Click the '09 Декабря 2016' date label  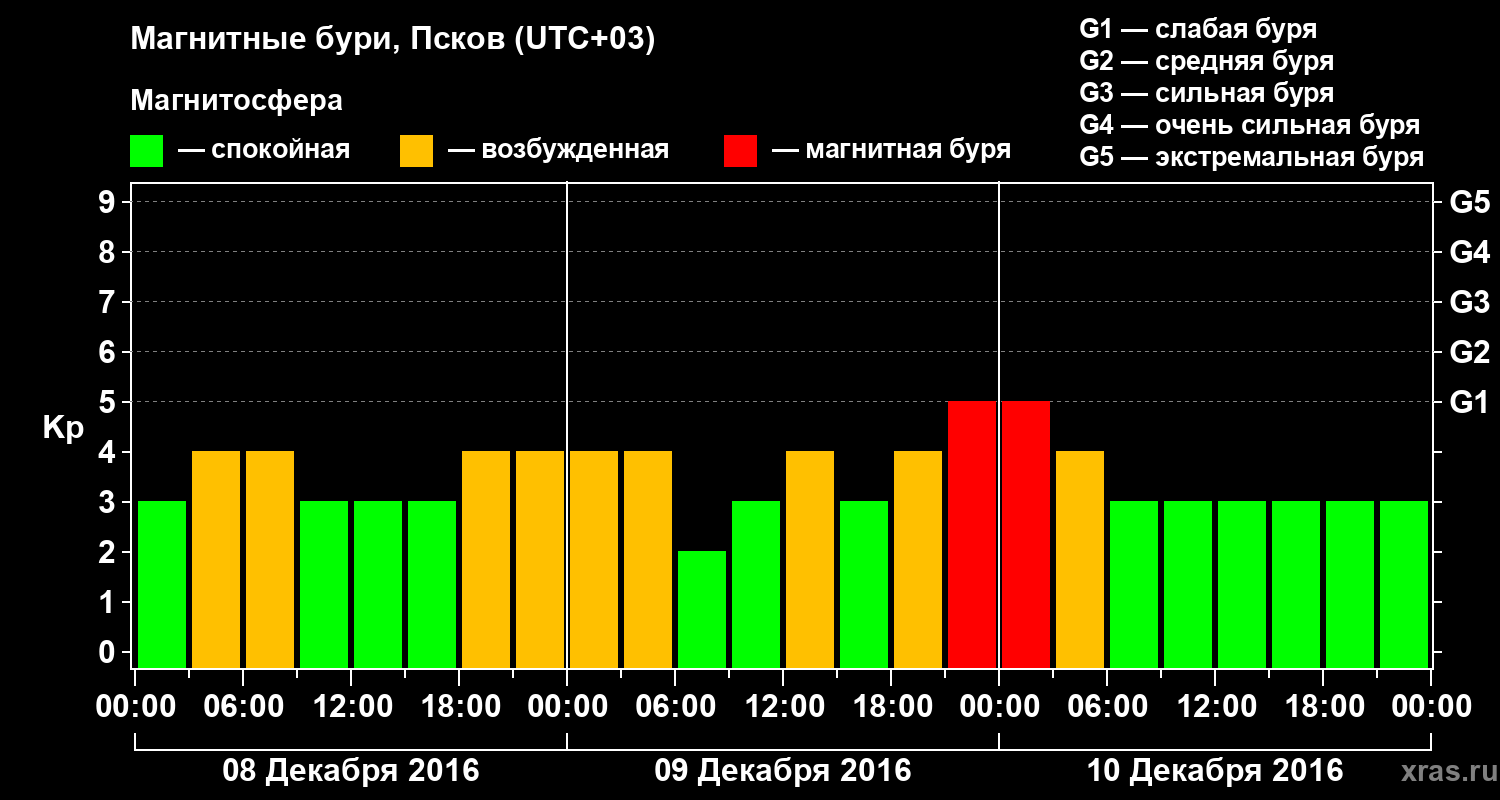pos(783,771)
